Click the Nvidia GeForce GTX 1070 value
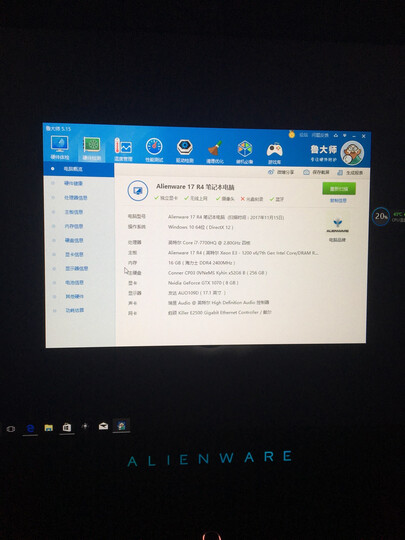405x540 pixels. click(x=203, y=283)
